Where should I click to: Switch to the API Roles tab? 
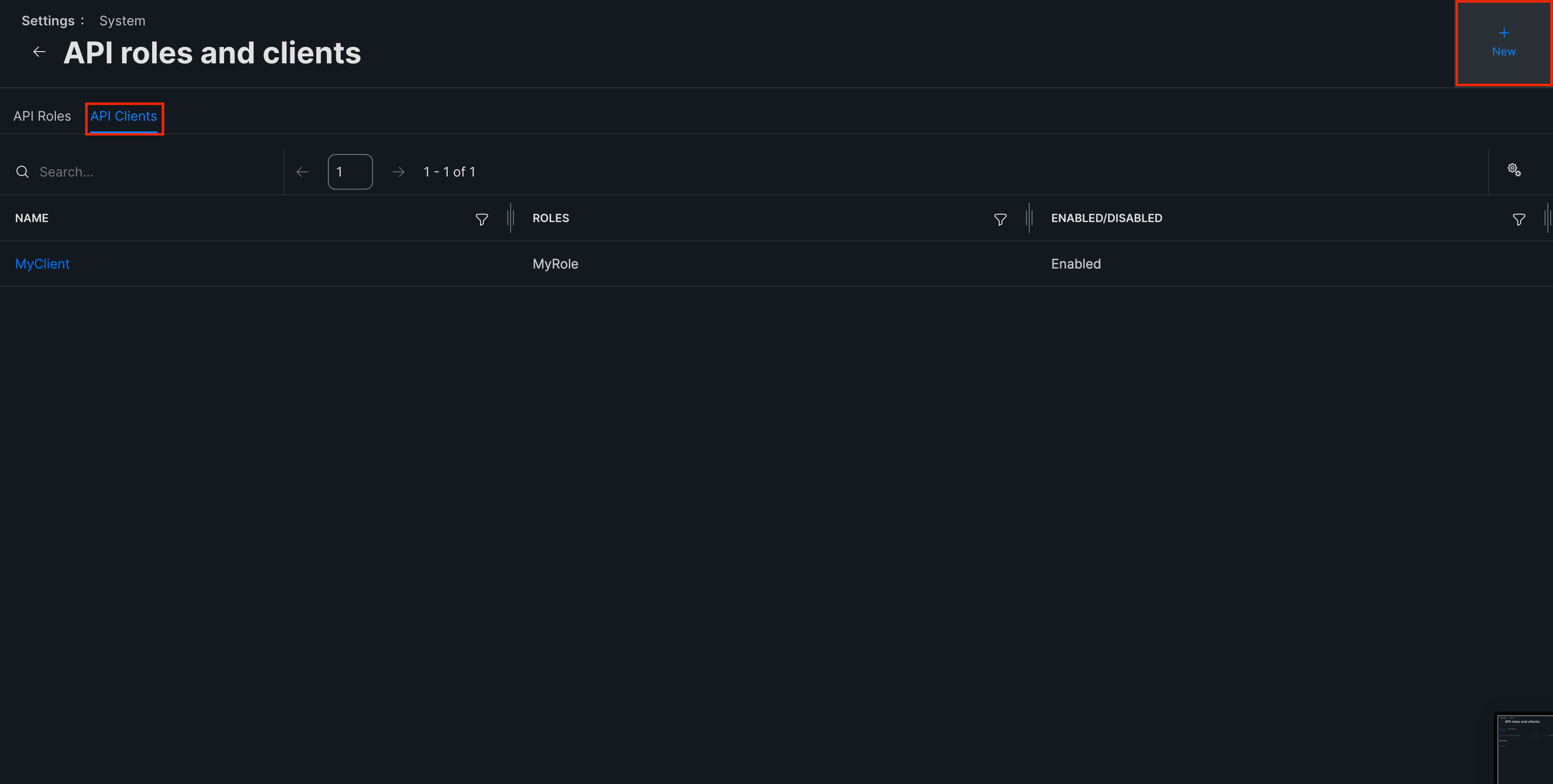(42, 116)
